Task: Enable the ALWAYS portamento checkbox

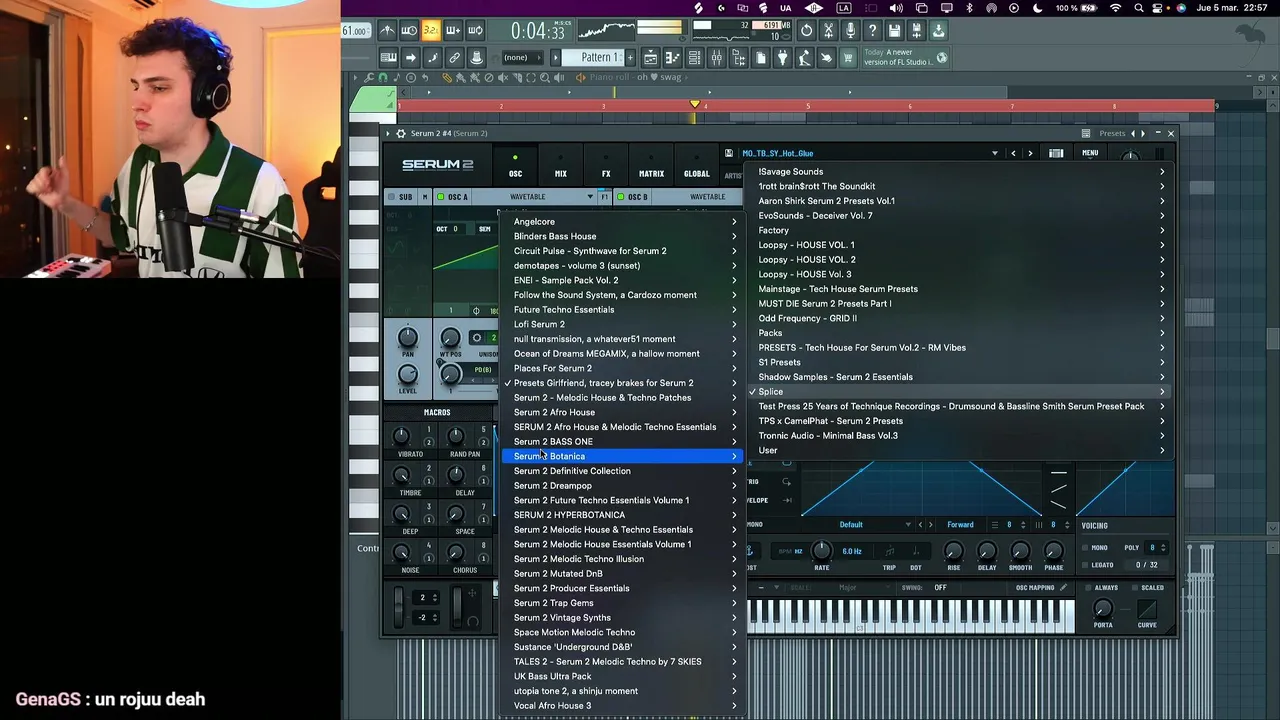Action: coord(1088,588)
